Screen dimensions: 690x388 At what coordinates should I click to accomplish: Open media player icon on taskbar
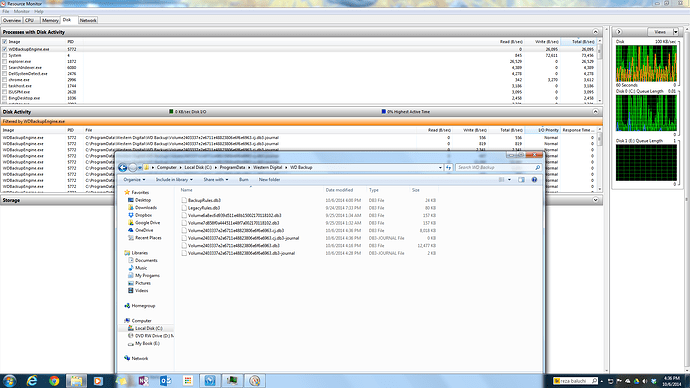tap(98, 381)
